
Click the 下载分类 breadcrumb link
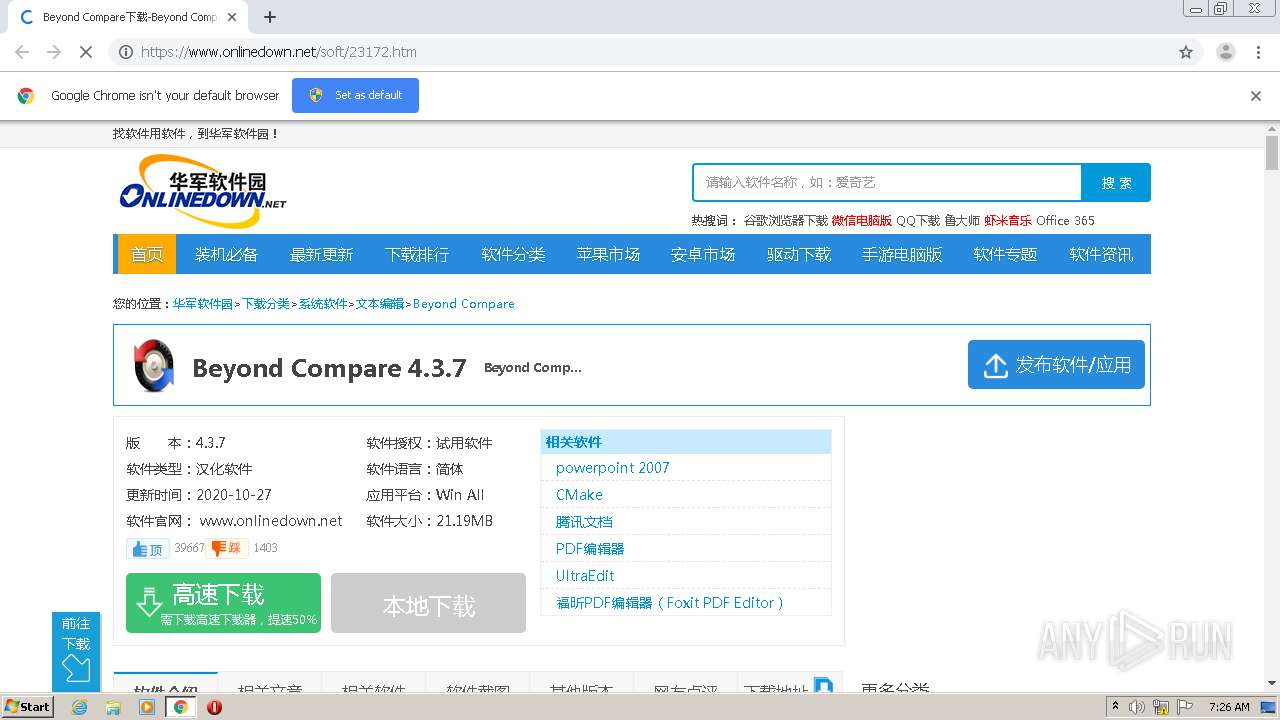coord(266,304)
